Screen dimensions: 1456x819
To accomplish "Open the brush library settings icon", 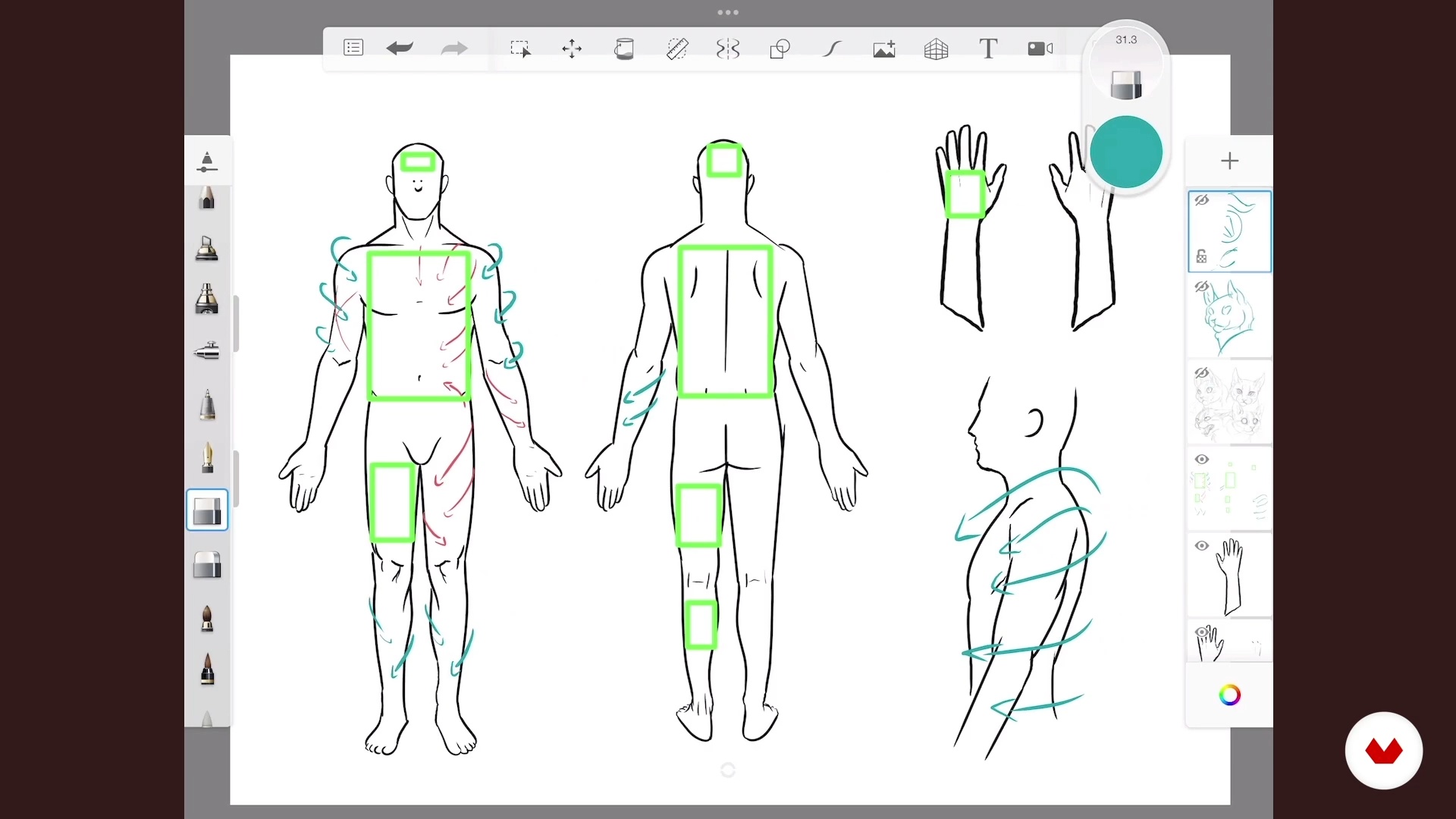I will point(207,161).
